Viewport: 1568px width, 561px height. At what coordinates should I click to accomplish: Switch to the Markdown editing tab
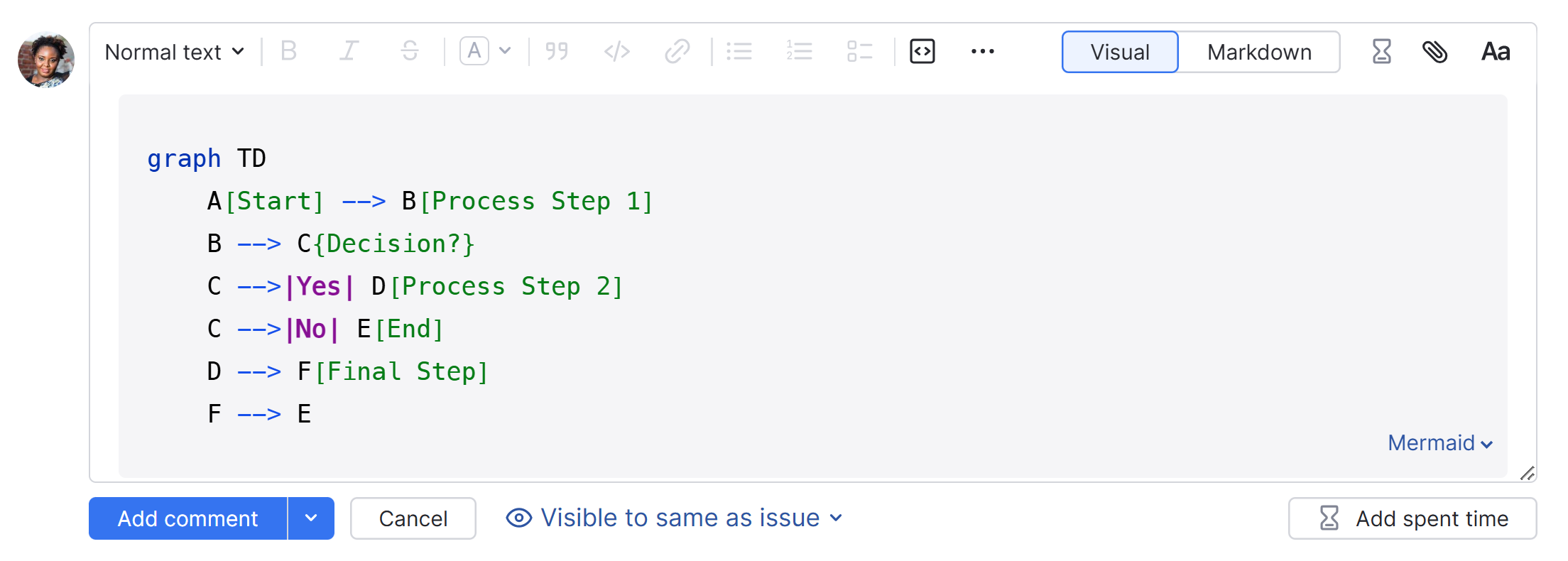coord(1258,52)
